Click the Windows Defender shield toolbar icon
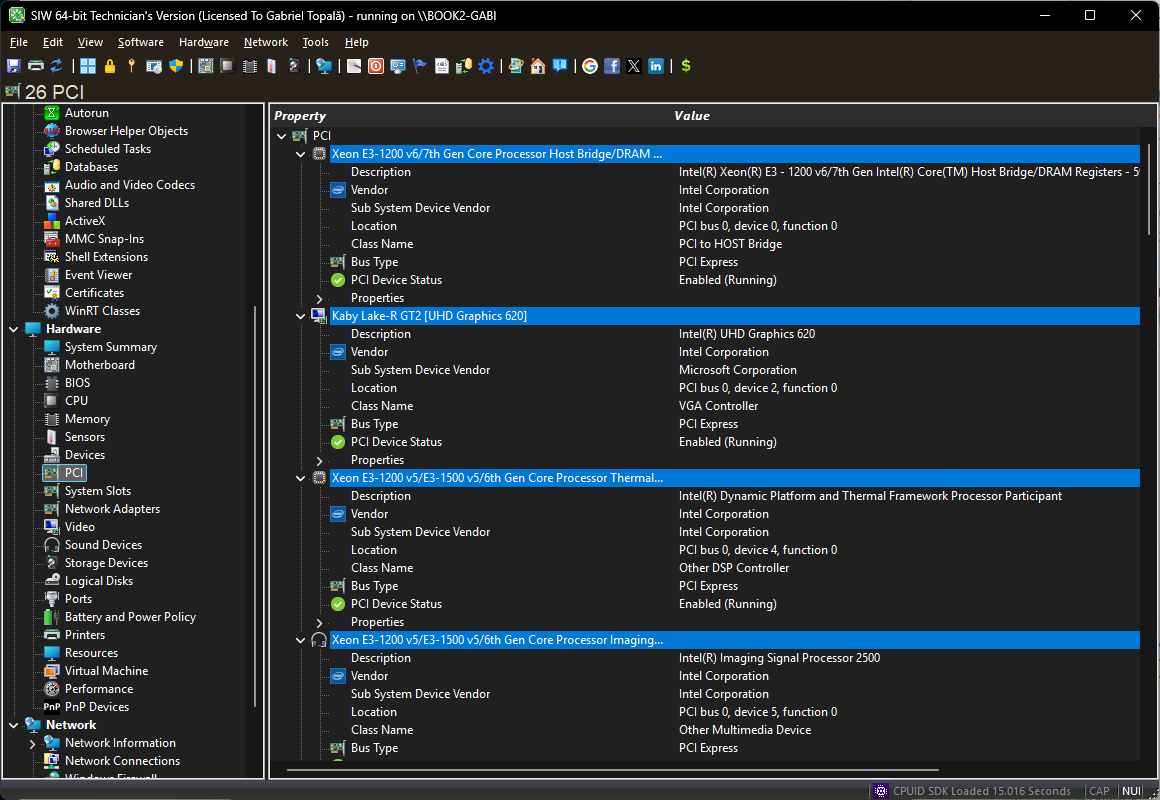This screenshot has width=1160, height=800. click(x=176, y=66)
